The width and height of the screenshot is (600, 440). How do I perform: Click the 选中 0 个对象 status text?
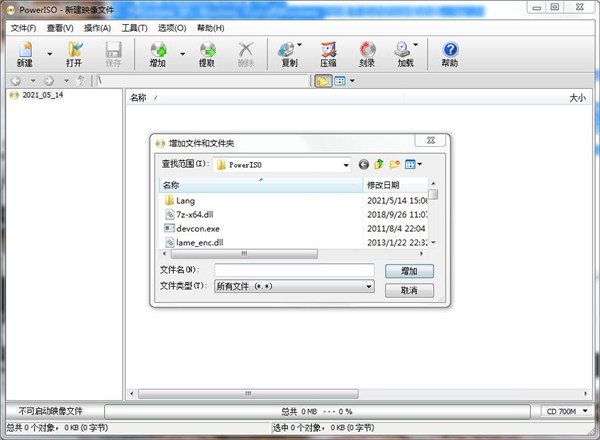pos(323,427)
